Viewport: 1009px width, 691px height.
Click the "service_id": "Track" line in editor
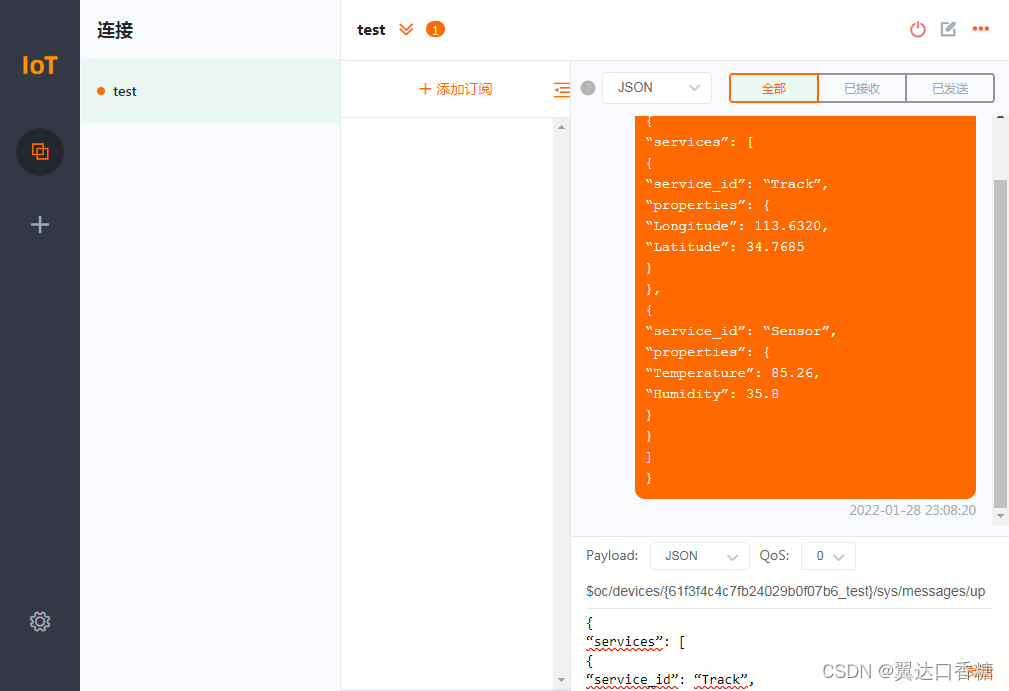(670, 679)
